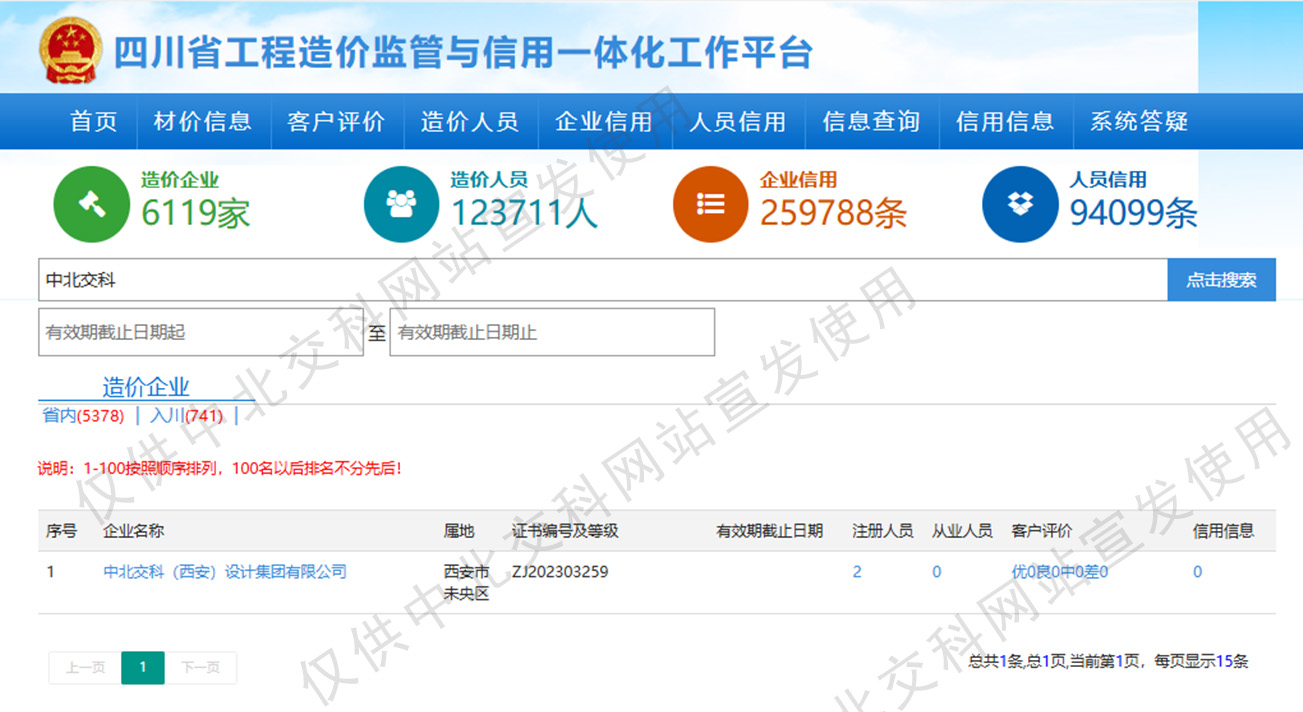Click the 下一页 pagination button
Image resolution: width=1303 pixels, height=712 pixels.
click(x=200, y=668)
